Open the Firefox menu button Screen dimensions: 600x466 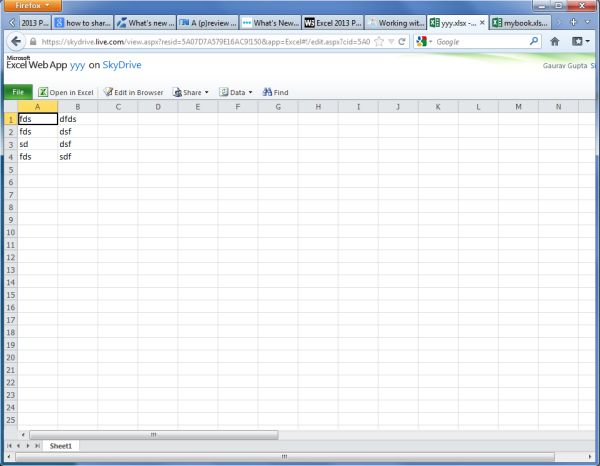32,5
